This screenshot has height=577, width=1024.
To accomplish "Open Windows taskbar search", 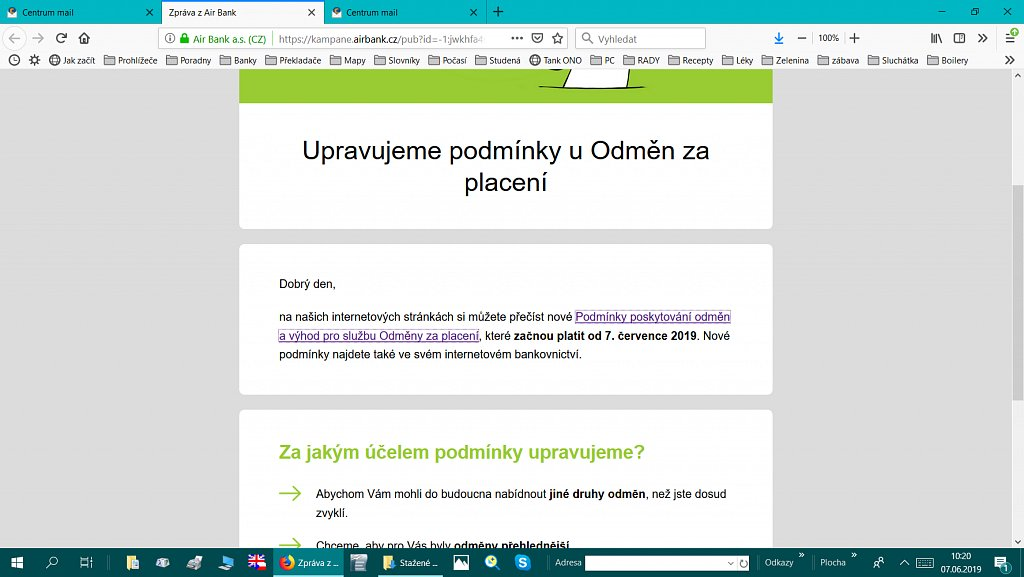I will click(x=52, y=563).
